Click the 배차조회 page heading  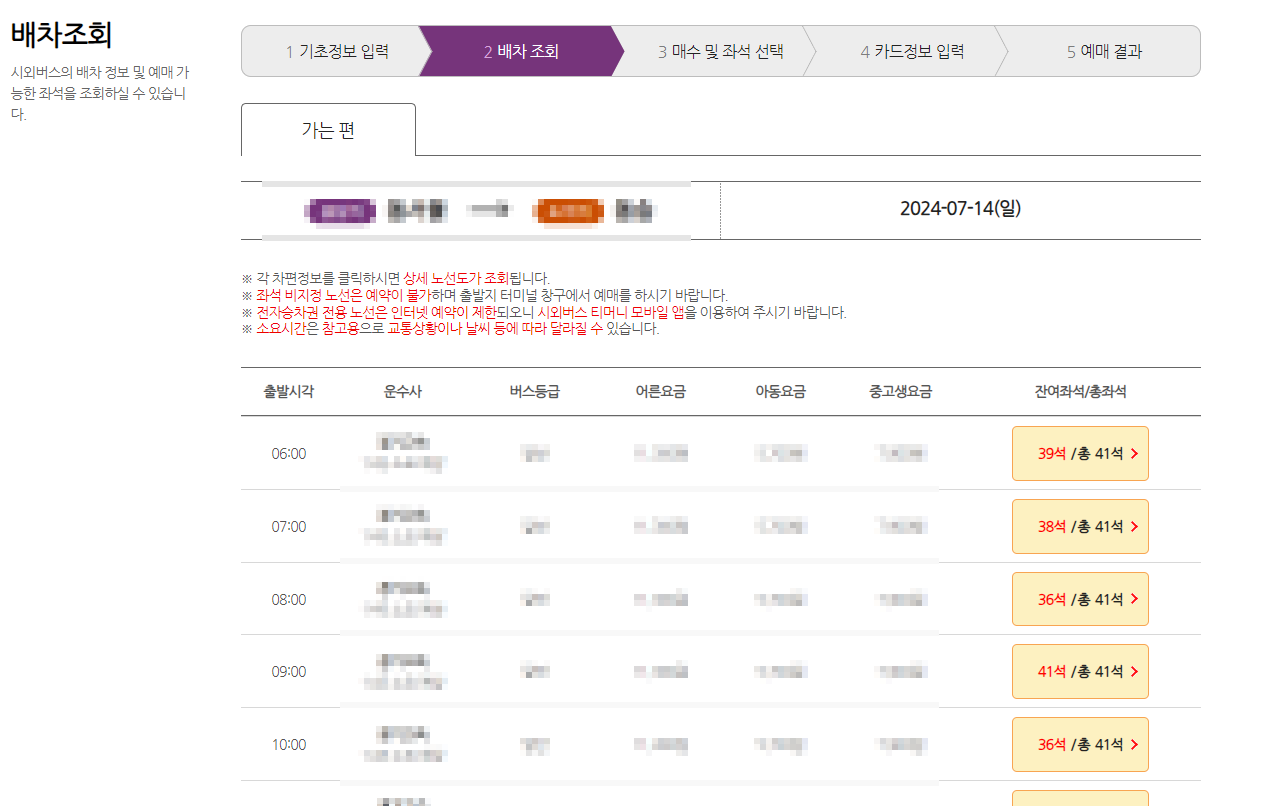click(61, 34)
